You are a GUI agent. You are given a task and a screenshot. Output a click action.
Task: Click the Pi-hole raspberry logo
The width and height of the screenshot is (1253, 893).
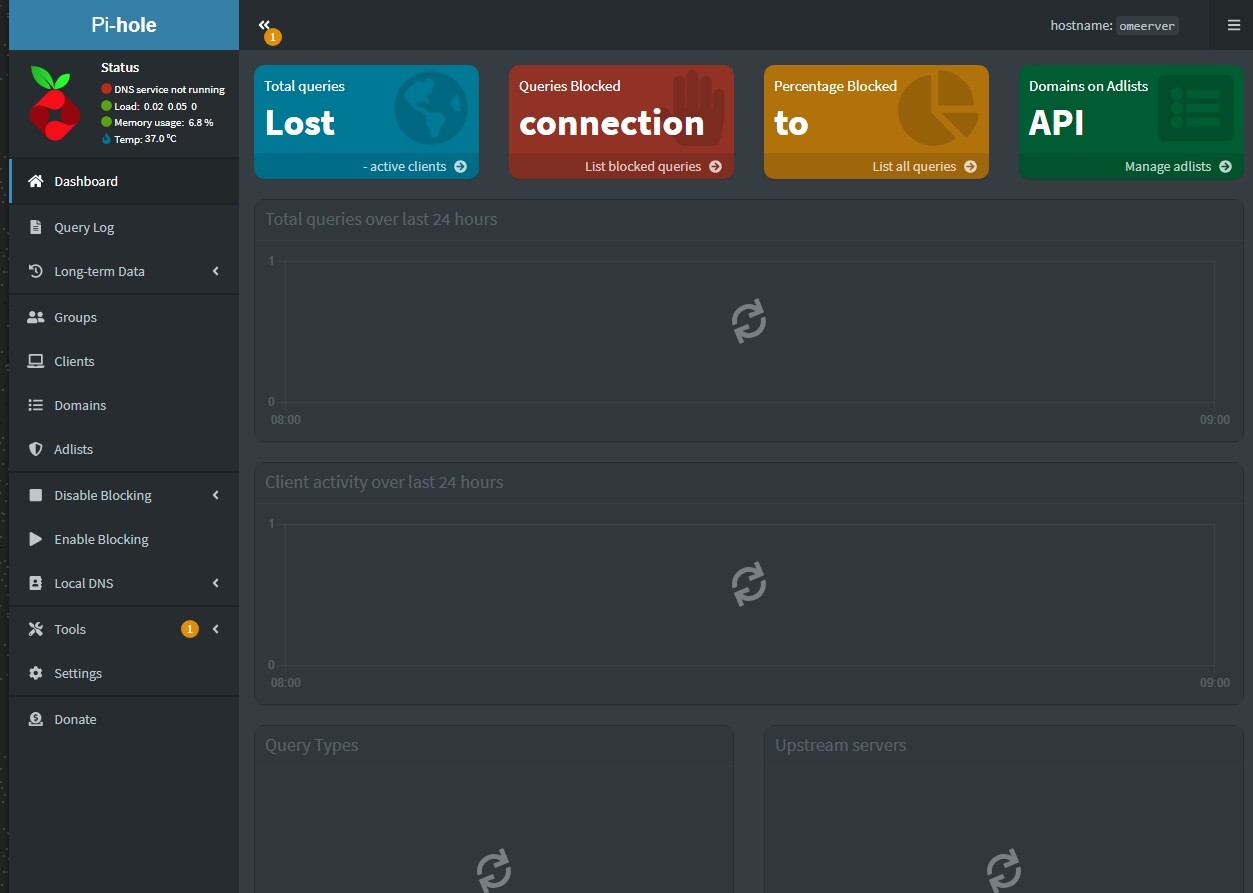click(54, 103)
